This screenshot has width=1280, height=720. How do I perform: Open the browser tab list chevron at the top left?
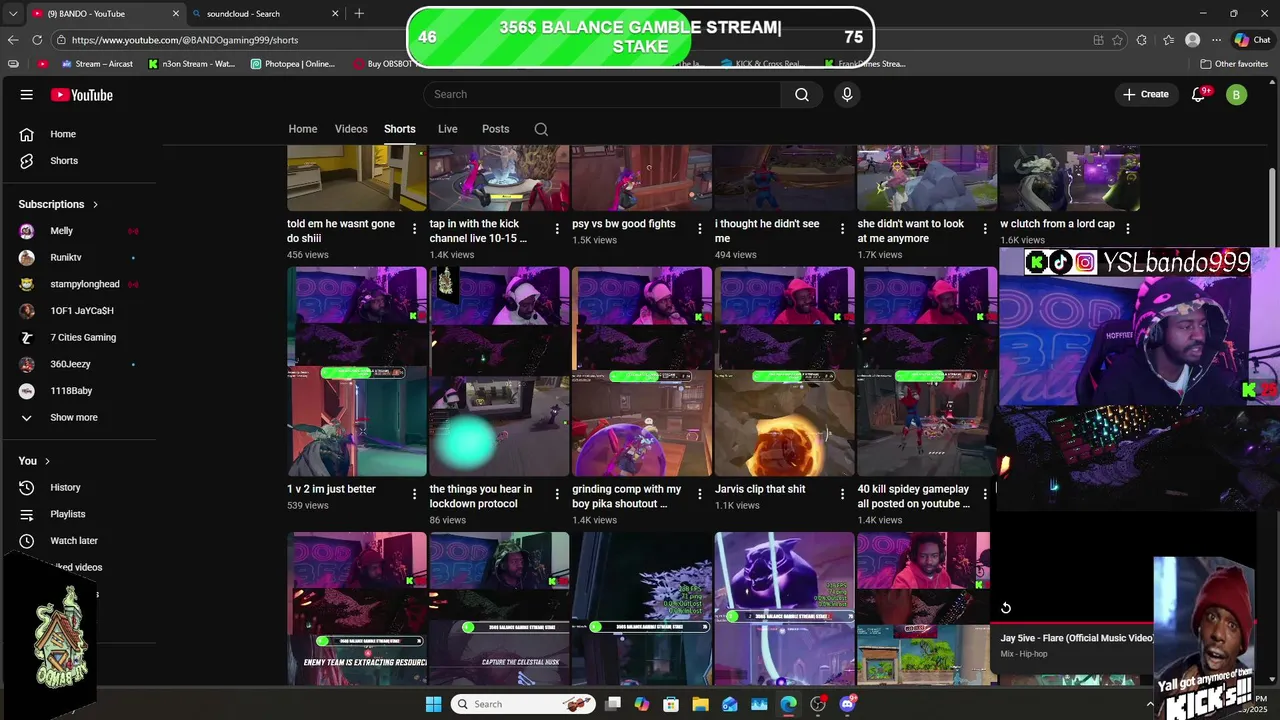13,14
